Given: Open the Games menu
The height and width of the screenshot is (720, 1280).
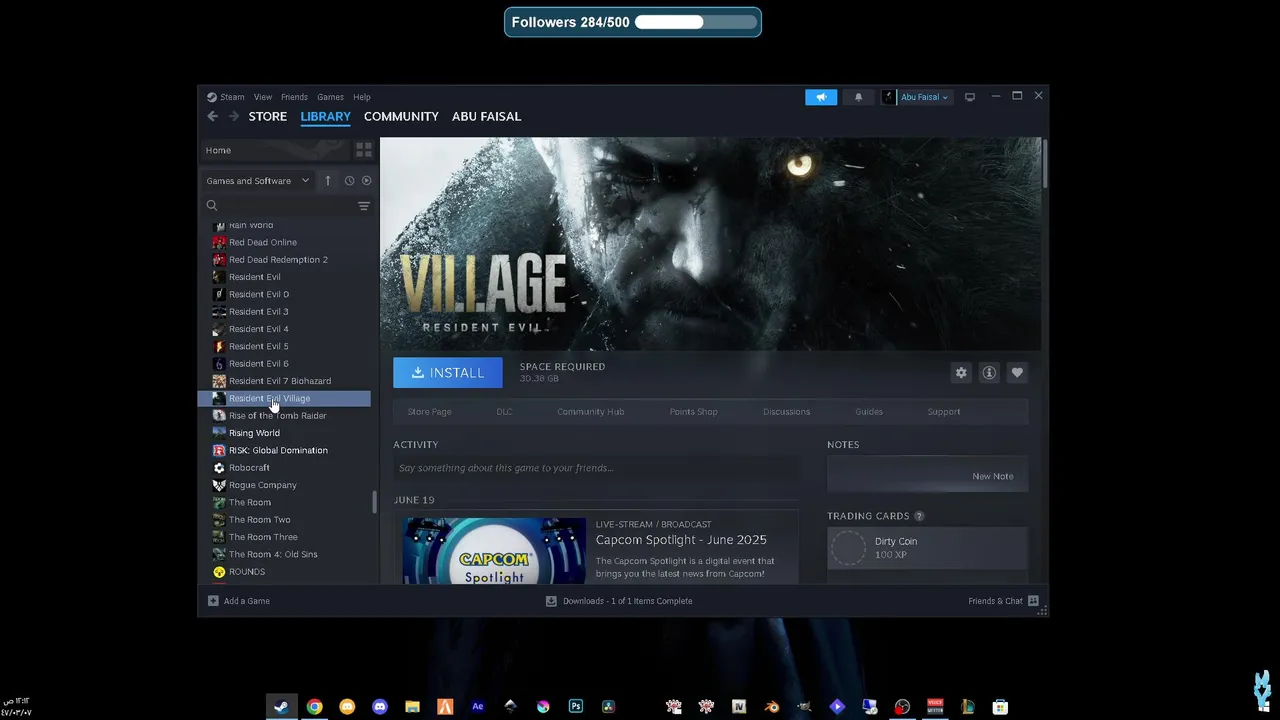Looking at the screenshot, I should pos(330,97).
